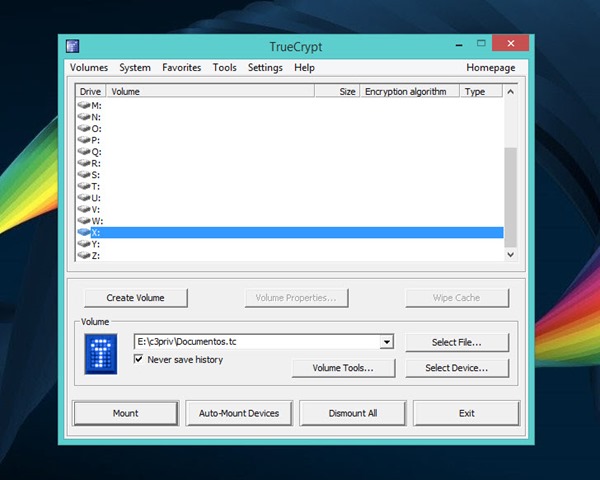Click the Volume Properties button
Viewport: 600px width, 480px height.
[x=296, y=298]
